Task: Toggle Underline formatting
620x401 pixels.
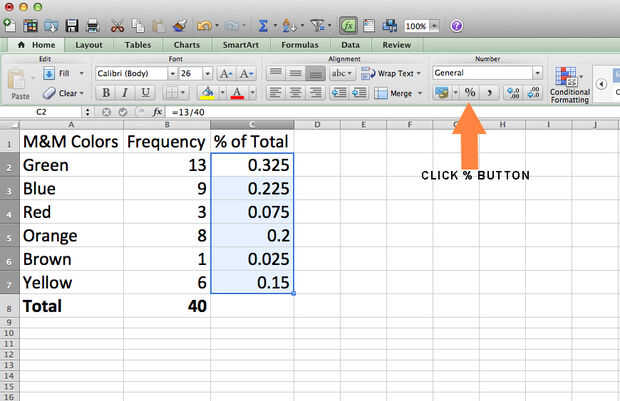Action: 145,93
